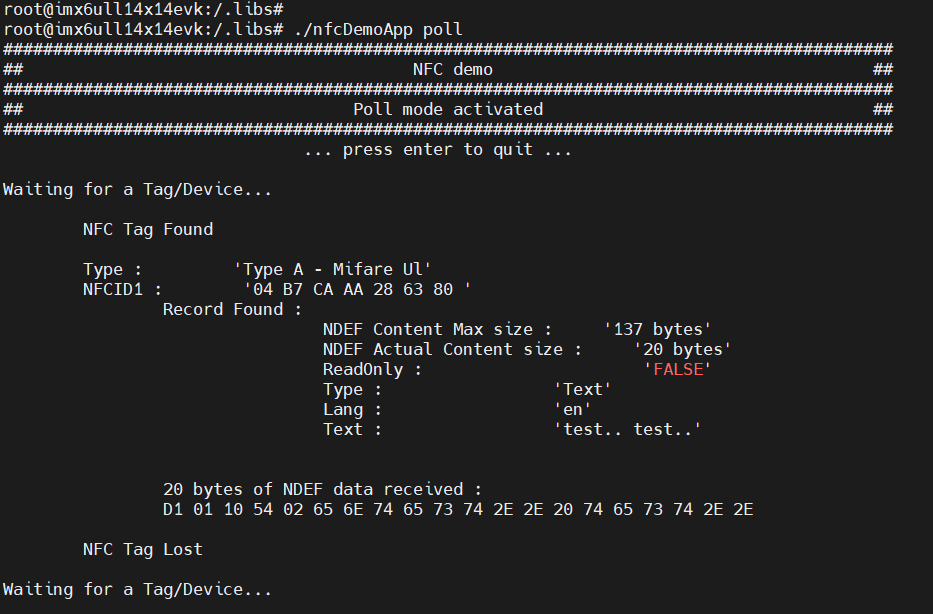Click the last 'Waiting for a Tag/Device...' line

[137, 589]
